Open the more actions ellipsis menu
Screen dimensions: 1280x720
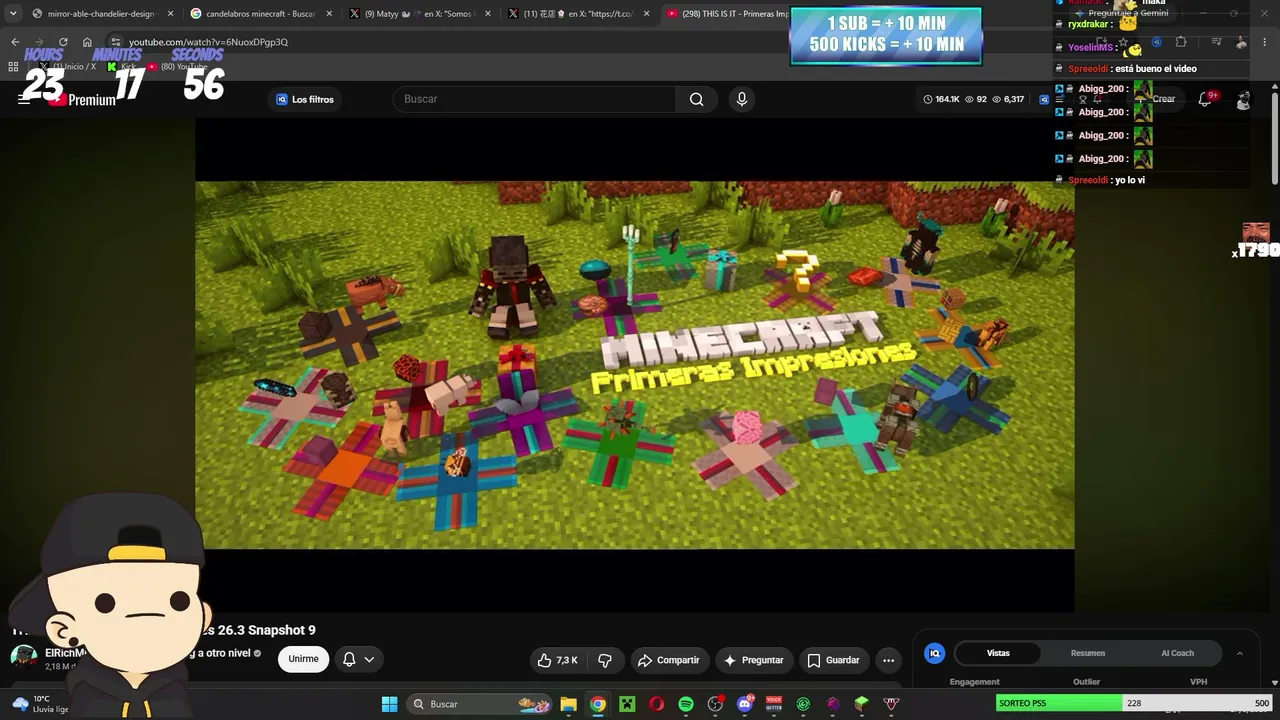point(888,660)
